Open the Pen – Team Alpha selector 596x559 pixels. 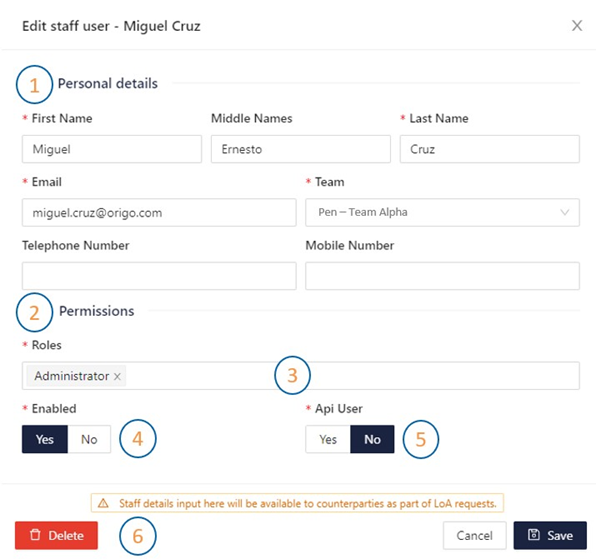442,212
